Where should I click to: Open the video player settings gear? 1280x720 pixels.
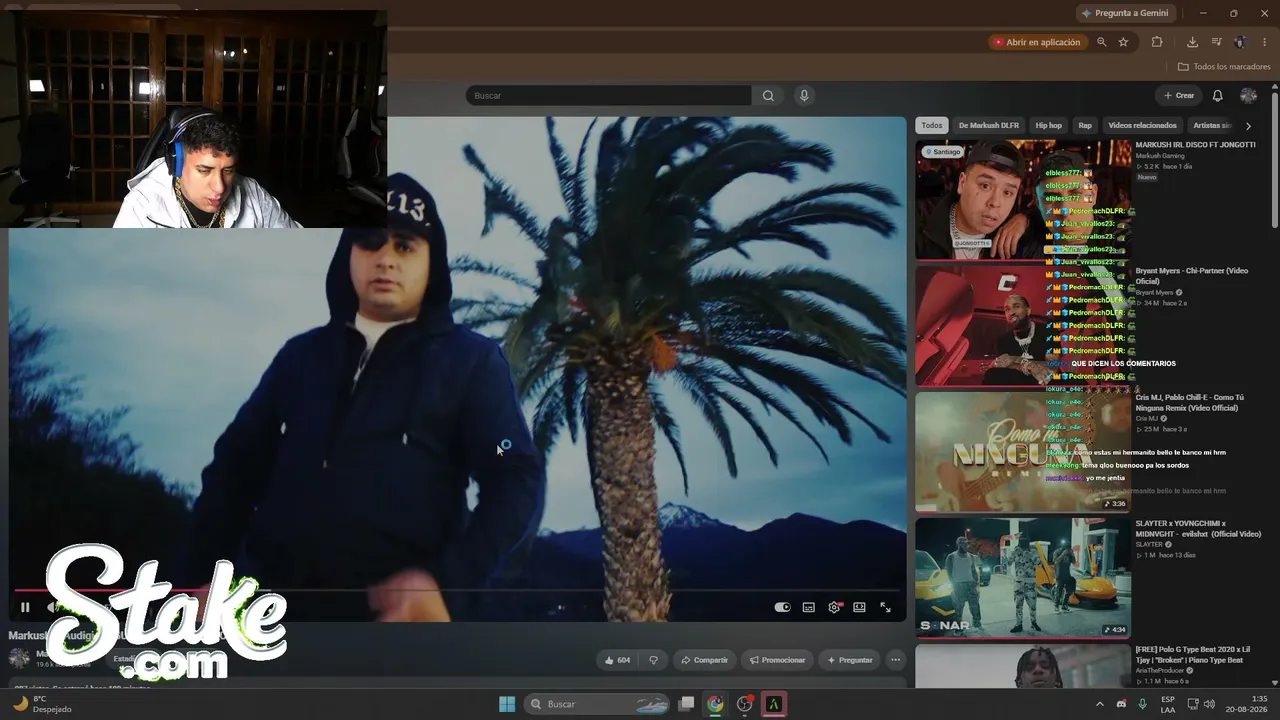pyautogui.click(x=834, y=607)
